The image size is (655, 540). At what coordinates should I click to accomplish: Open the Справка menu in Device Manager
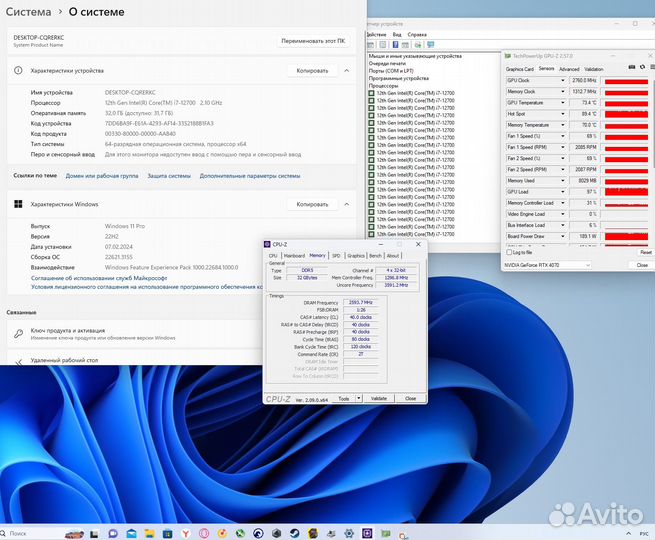(417, 34)
